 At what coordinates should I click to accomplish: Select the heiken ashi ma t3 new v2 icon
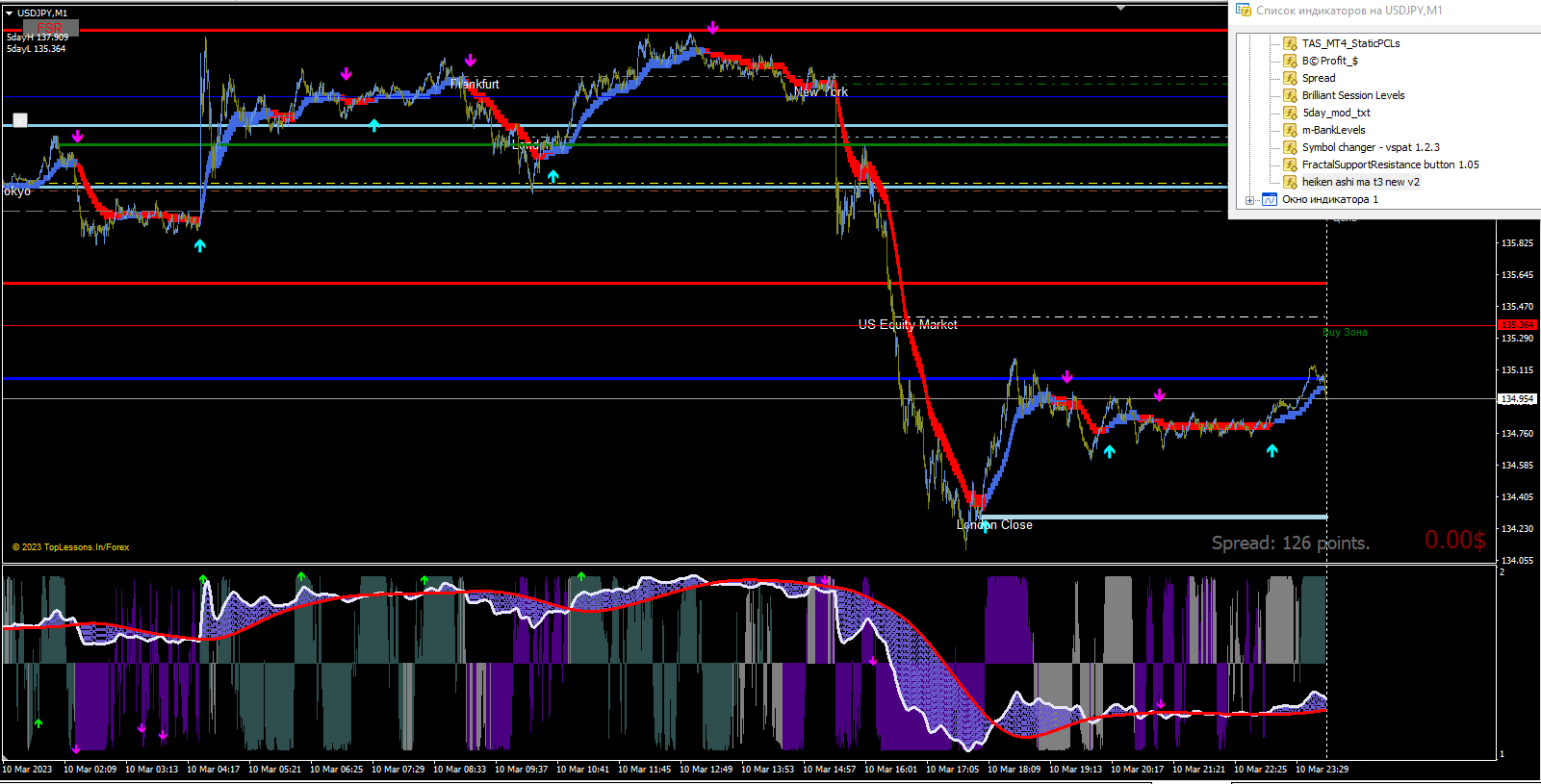pos(1291,182)
